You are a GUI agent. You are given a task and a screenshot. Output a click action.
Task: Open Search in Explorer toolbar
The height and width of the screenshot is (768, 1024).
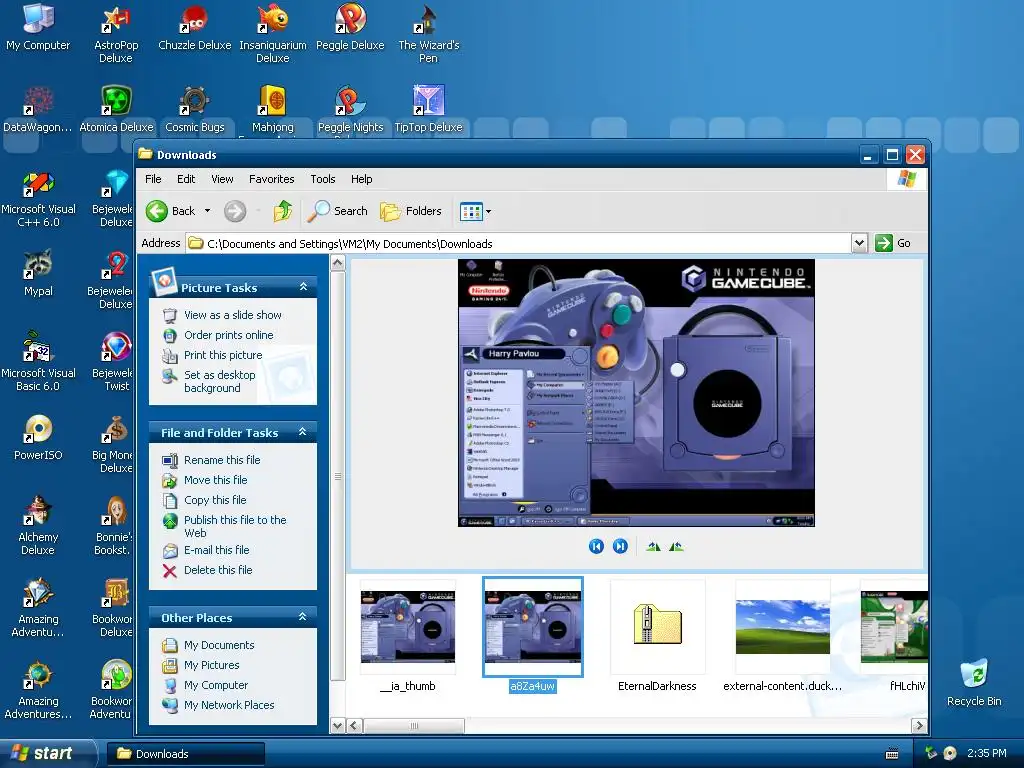tap(338, 211)
